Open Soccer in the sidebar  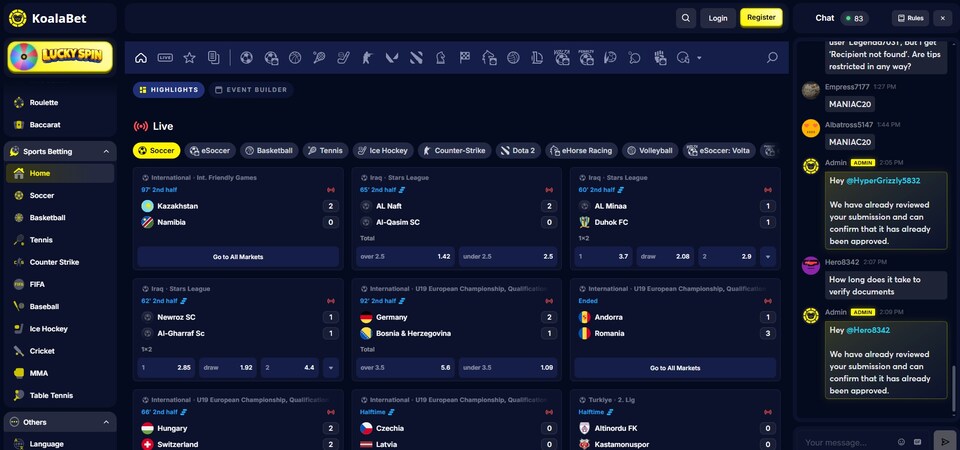point(60,196)
